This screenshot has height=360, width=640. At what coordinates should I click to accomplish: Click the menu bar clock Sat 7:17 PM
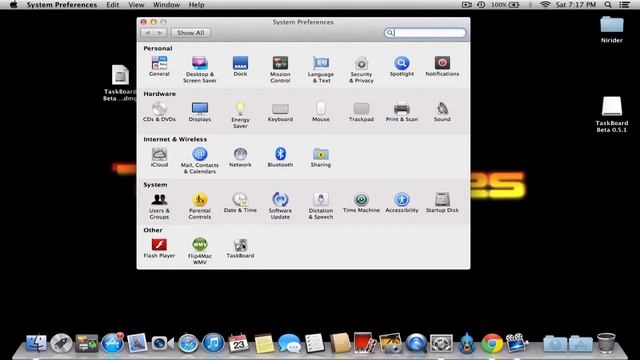click(x=576, y=5)
